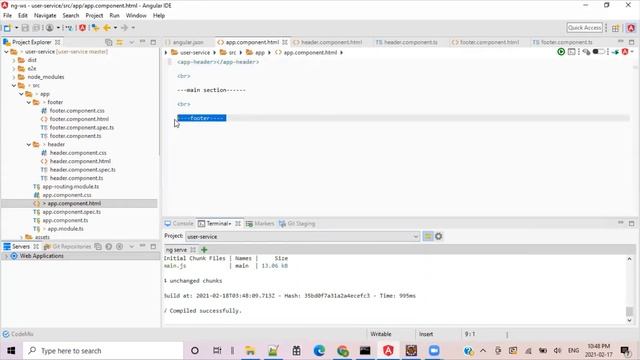640x360 pixels.
Task: Open the Window menu
Action: (x=136, y=16)
